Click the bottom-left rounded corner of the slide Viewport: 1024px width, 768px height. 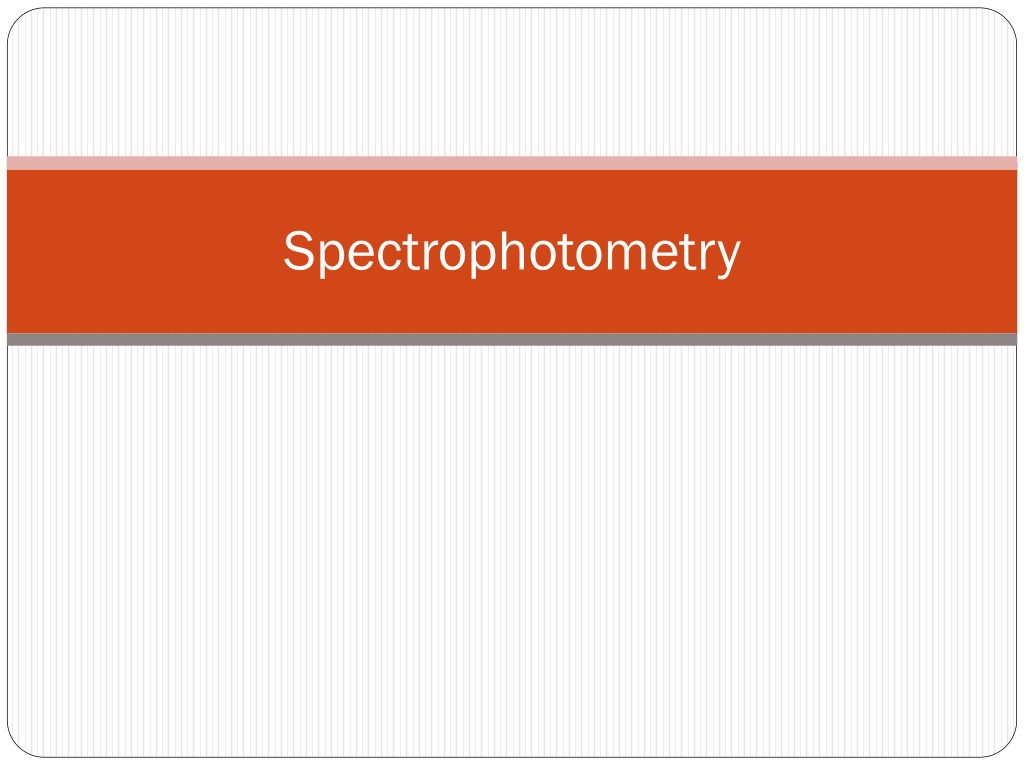pyautogui.click(x=21, y=744)
